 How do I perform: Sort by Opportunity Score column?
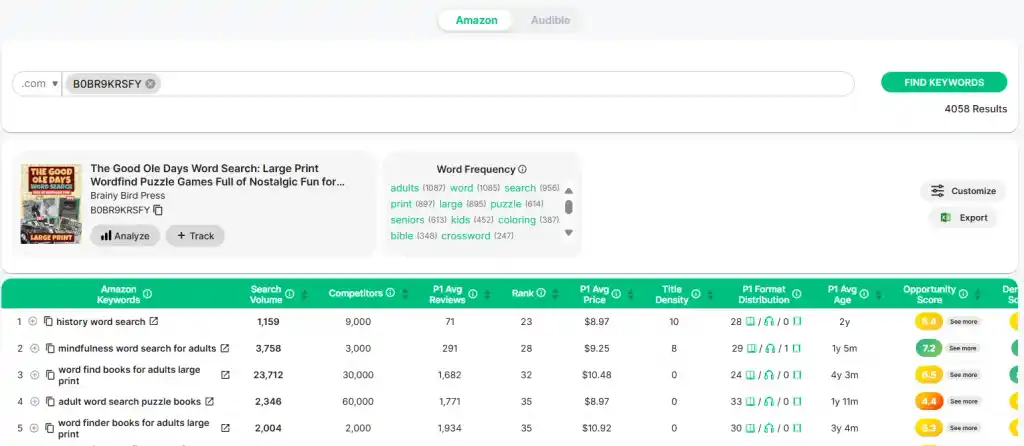[x=978, y=295]
